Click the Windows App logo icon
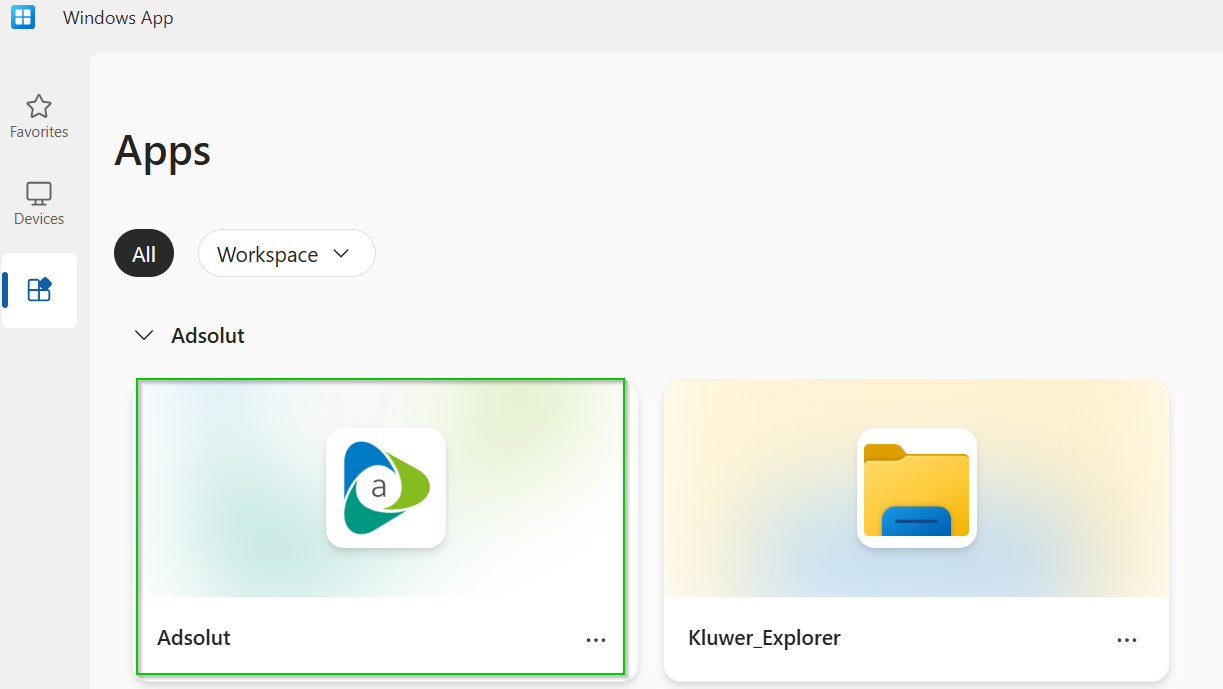 click(22, 17)
